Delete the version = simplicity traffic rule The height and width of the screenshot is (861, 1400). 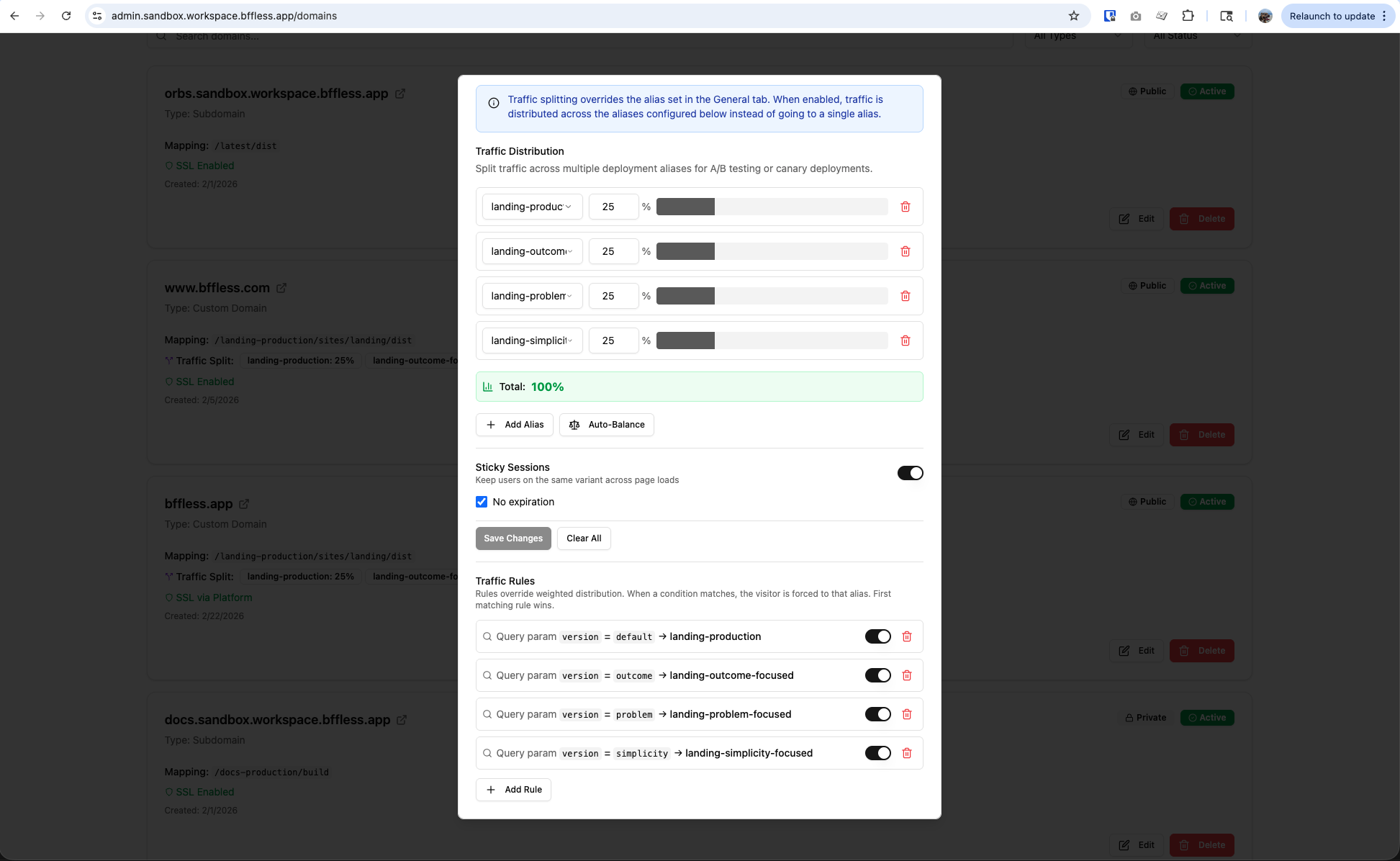pyautogui.click(x=907, y=753)
